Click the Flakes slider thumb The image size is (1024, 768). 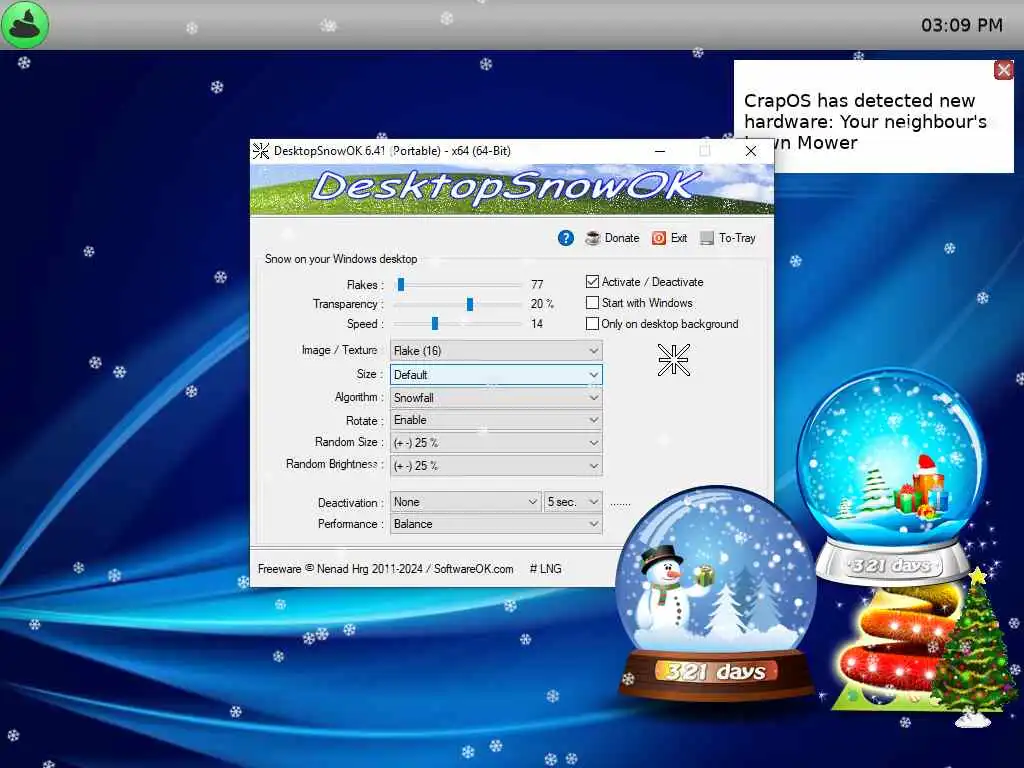click(x=401, y=284)
